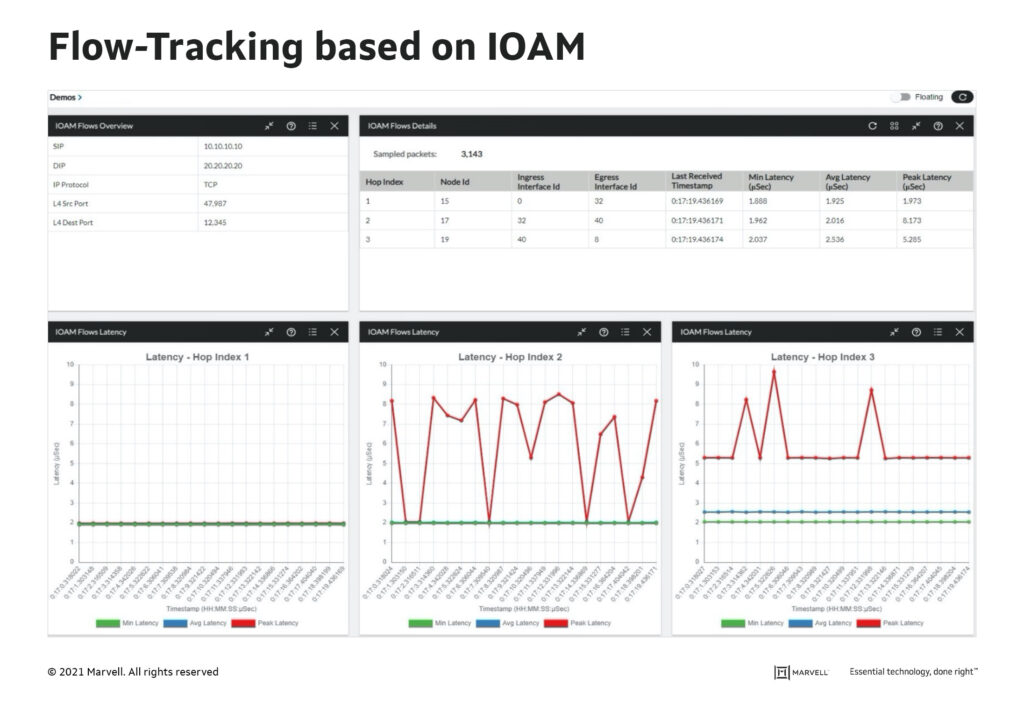The width and height of the screenshot is (1024, 704).
Task: Sort by the Node Id column header
Action: (x=473, y=182)
